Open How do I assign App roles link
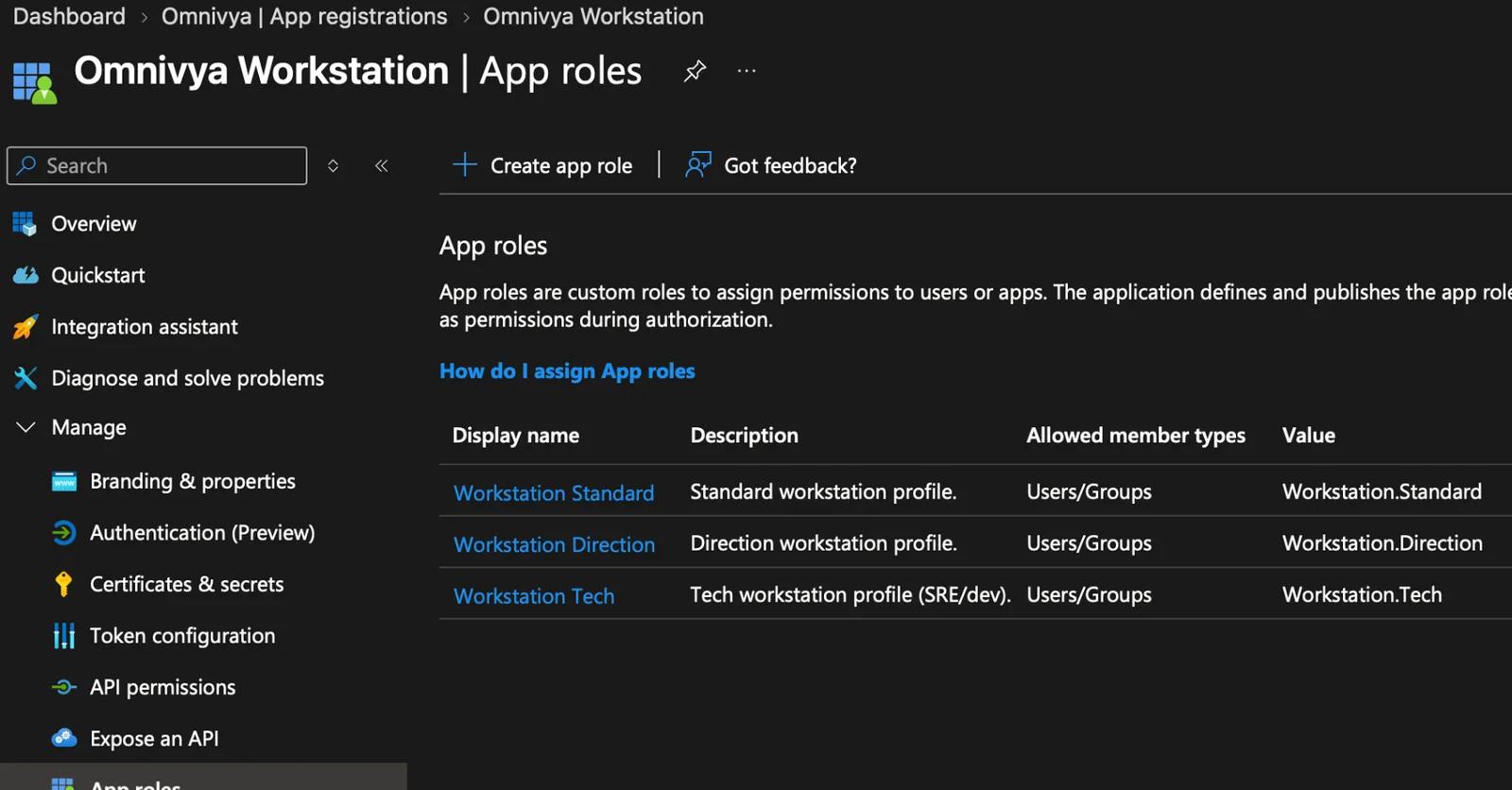 click(567, 371)
